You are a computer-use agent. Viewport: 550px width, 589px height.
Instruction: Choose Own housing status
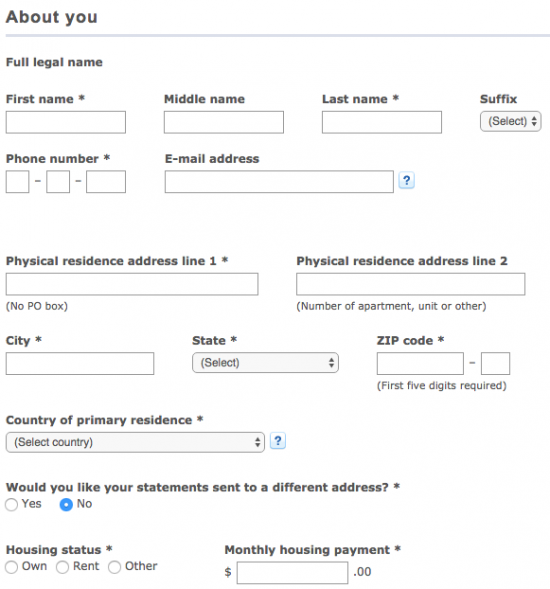pos(12,567)
